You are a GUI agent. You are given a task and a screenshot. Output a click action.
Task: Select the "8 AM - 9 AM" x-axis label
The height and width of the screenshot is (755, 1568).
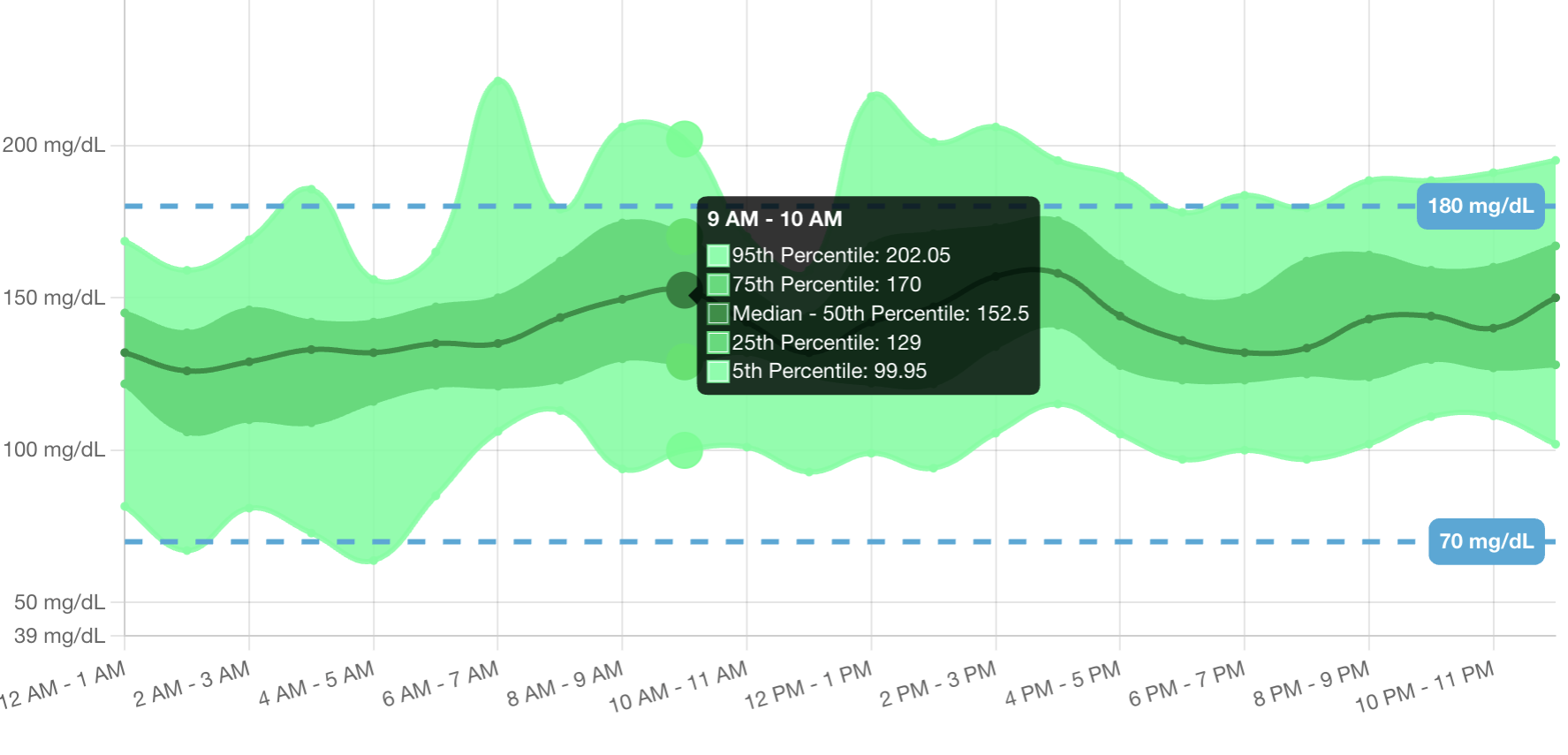(x=564, y=684)
